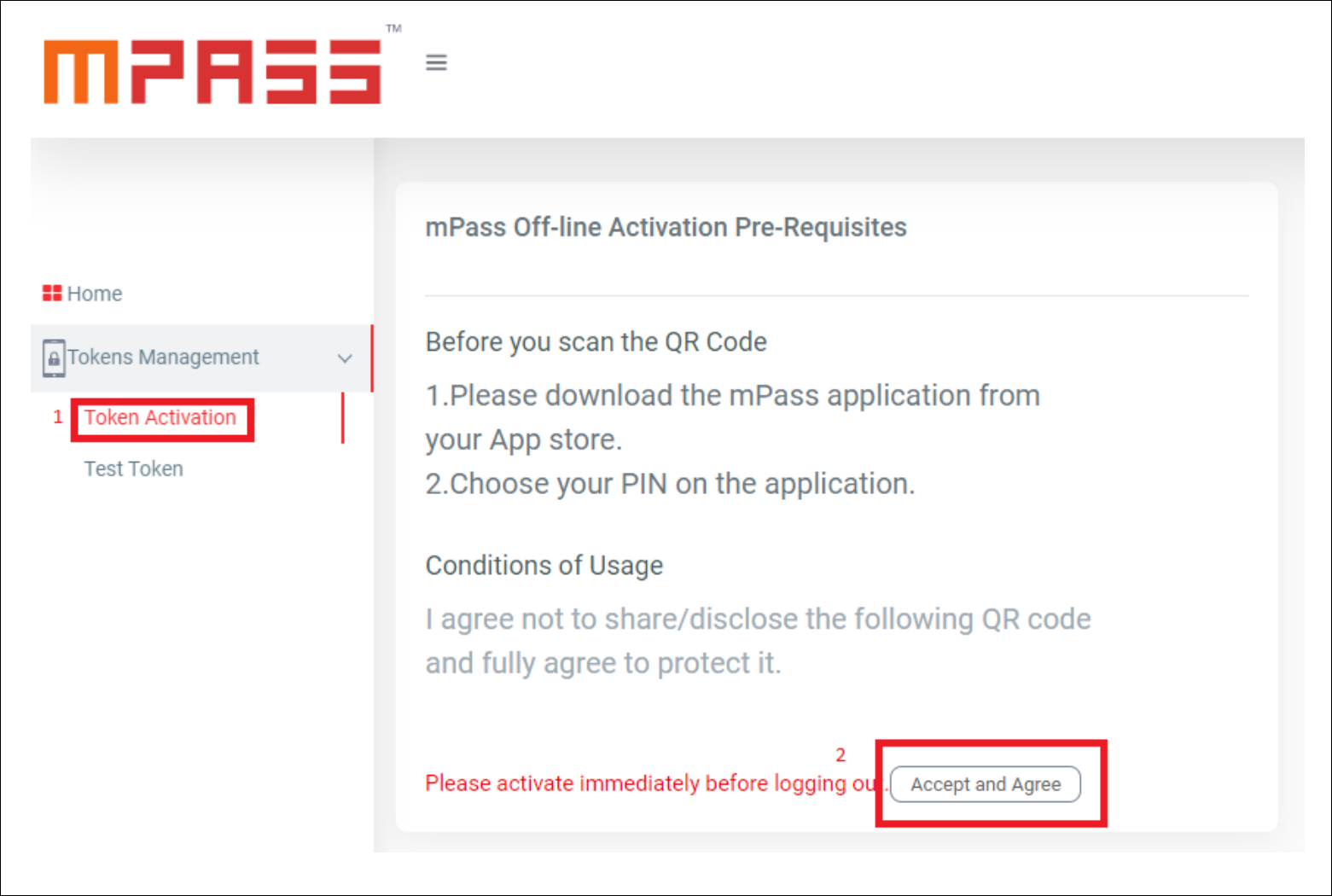
Task: Click the Choose your PIN instruction line
Action: tap(670, 484)
